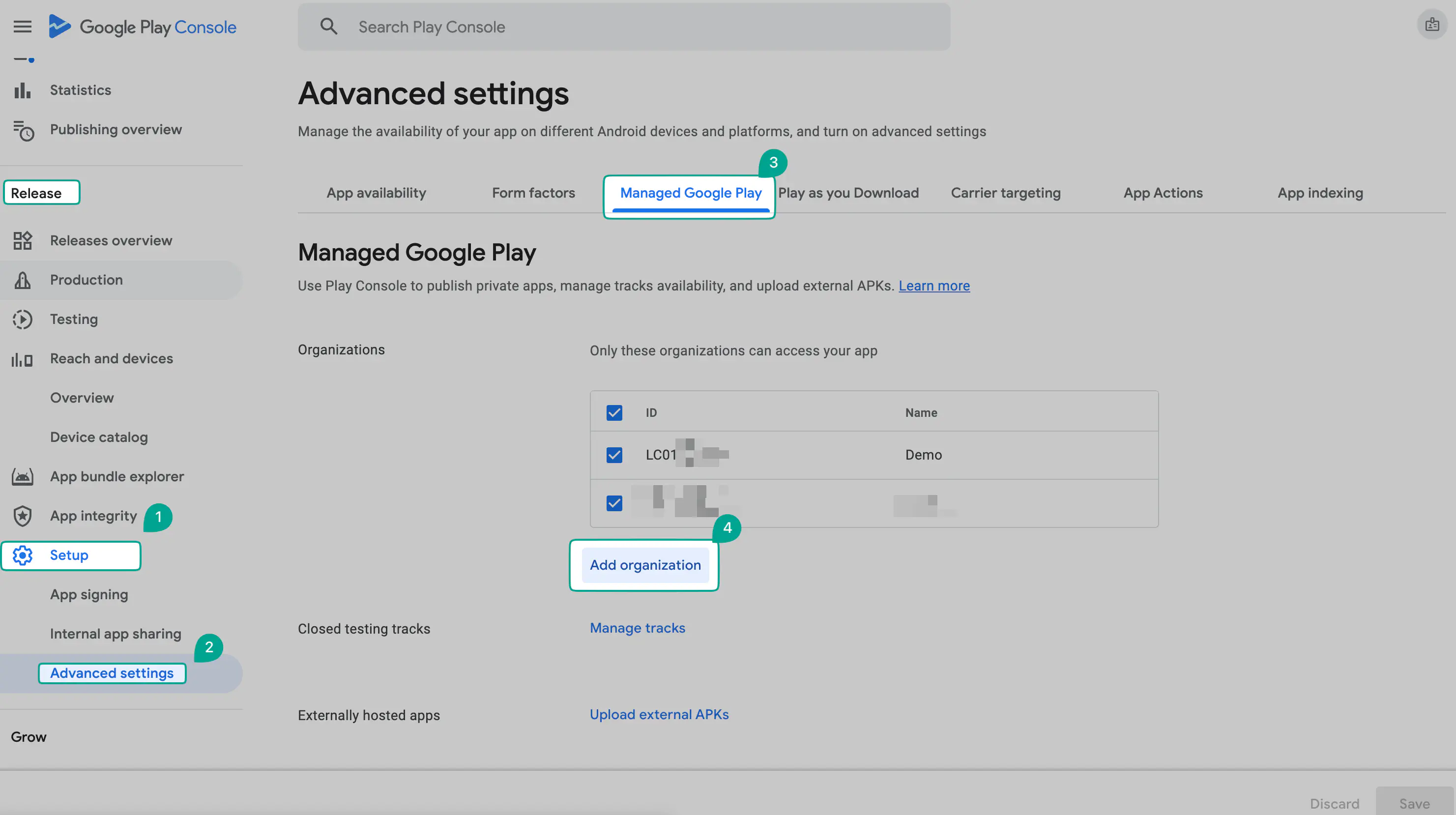
Task: Toggle the select-all checkbox in ID header
Action: (x=614, y=412)
